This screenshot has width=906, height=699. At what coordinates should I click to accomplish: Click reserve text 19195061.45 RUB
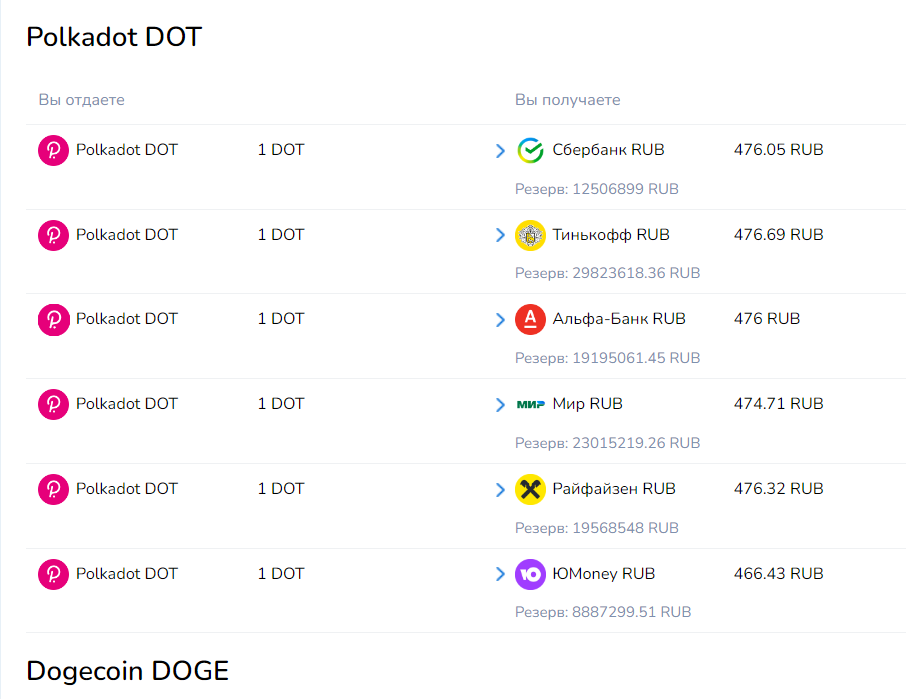[x=607, y=358]
